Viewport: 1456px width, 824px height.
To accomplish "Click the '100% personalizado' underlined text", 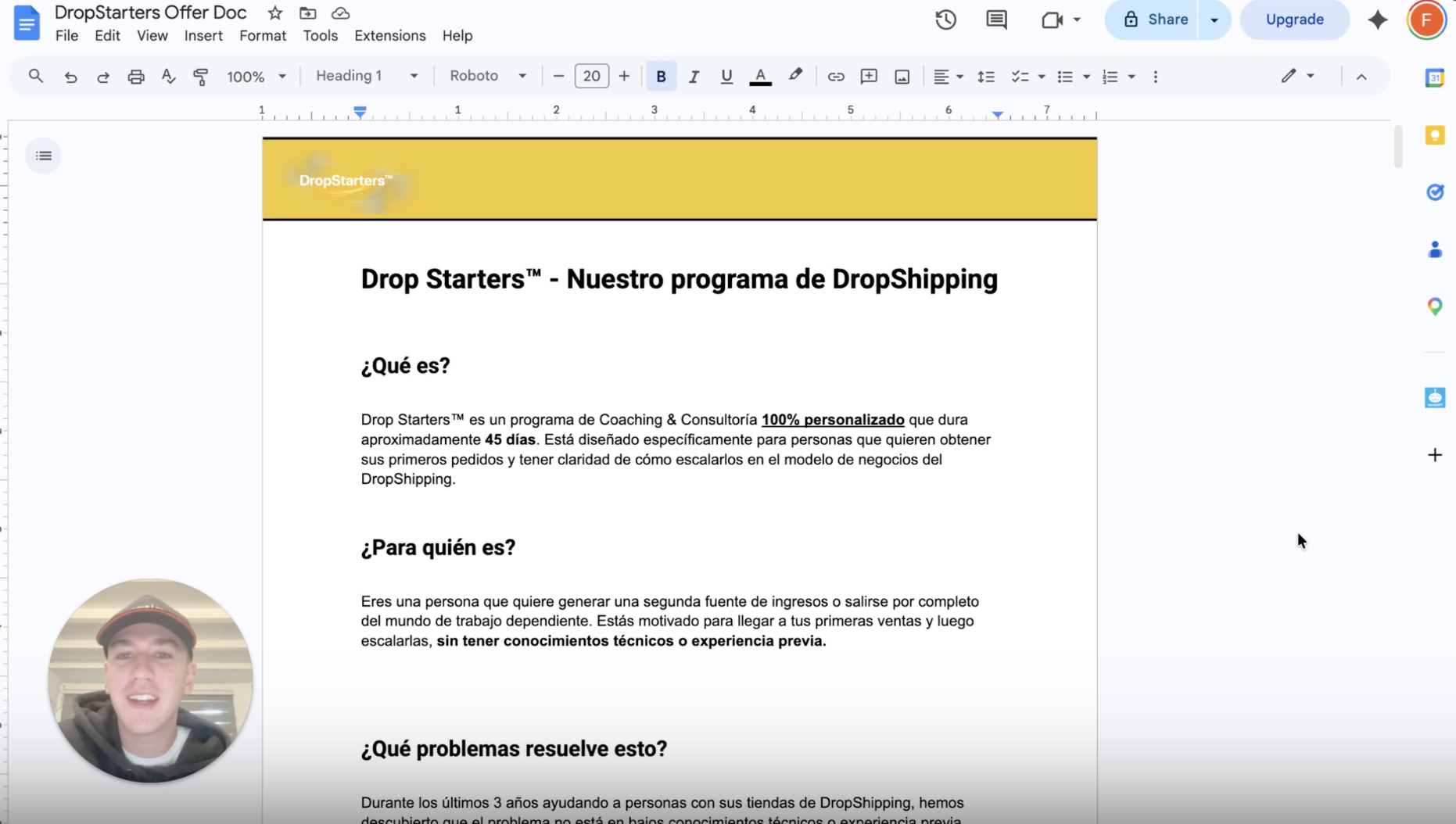I will 833,420.
